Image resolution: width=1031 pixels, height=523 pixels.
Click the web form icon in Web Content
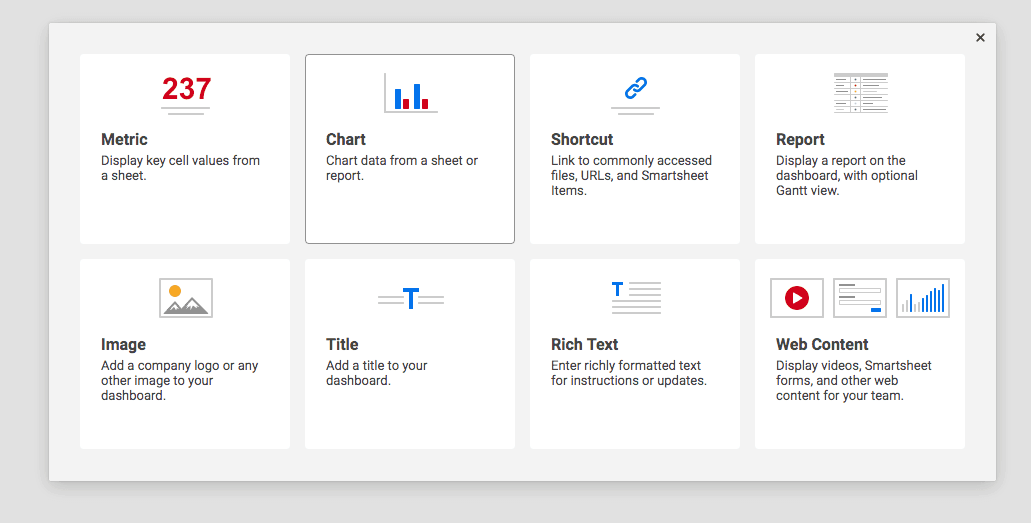point(860,298)
